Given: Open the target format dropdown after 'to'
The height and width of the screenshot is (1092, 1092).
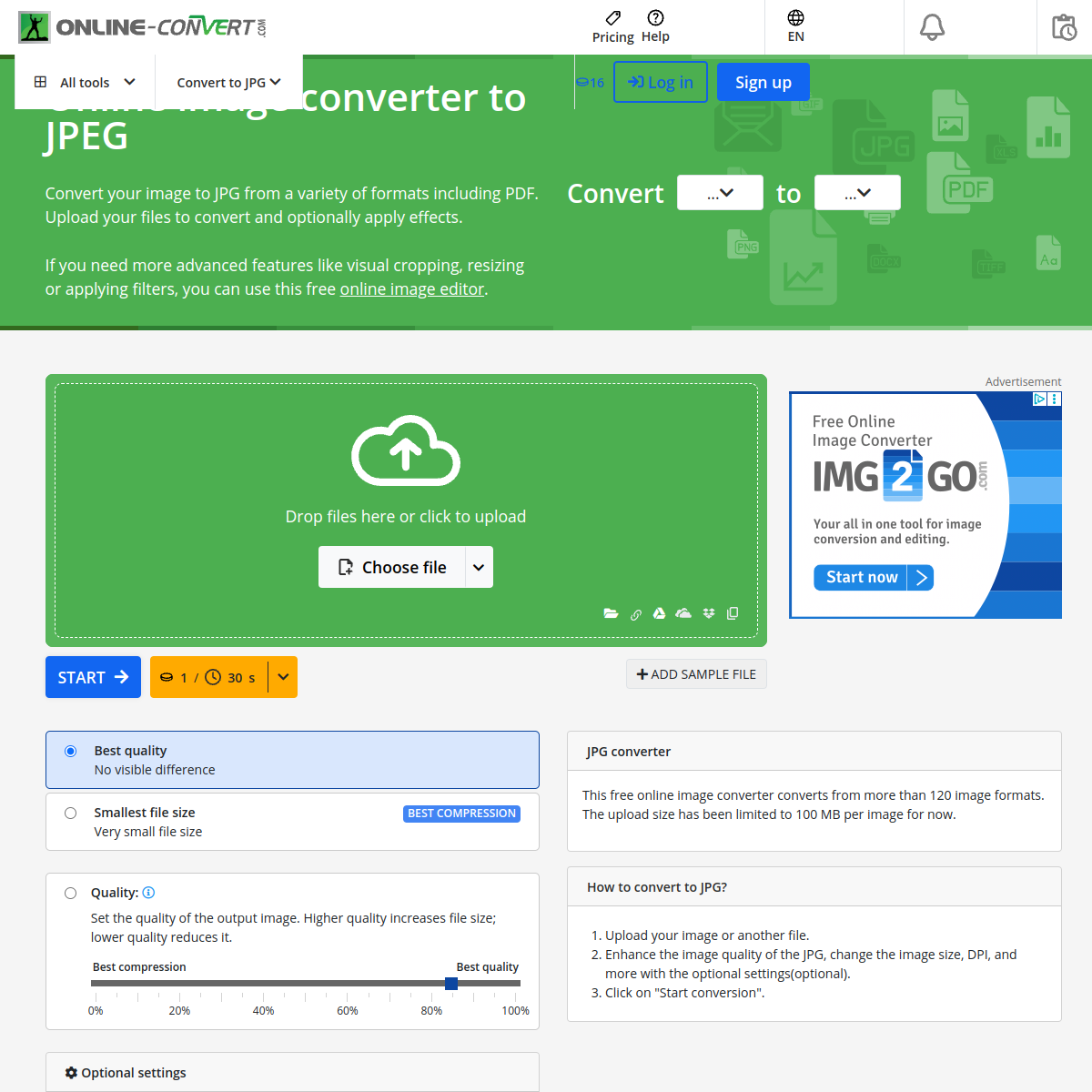Looking at the screenshot, I should pos(857,193).
